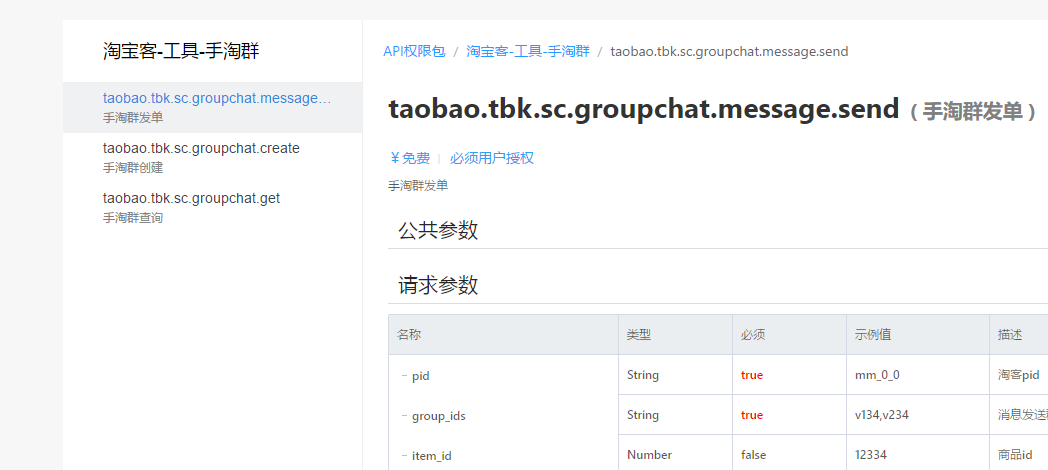
Task: Click the sidebar heading 淘宝客-工具-手淘群
Action: pos(181,51)
